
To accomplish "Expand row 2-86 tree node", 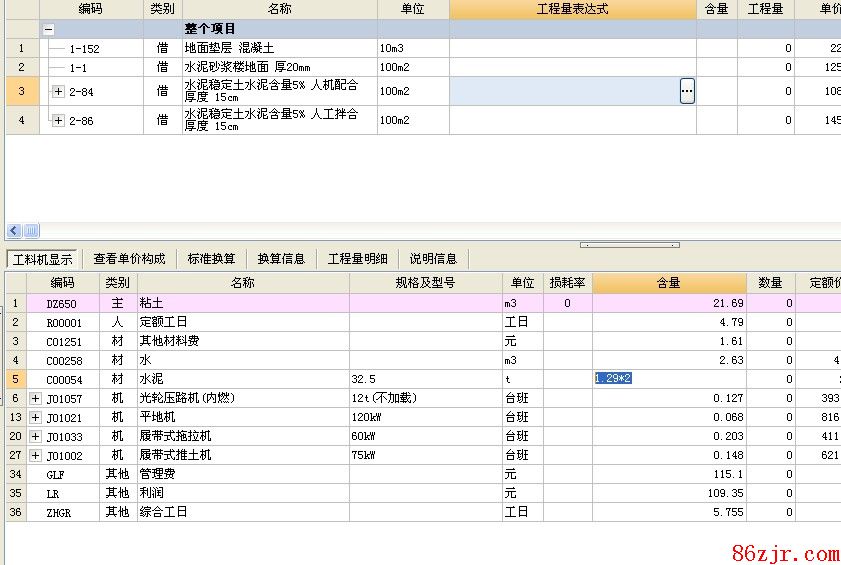I will click(58, 121).
